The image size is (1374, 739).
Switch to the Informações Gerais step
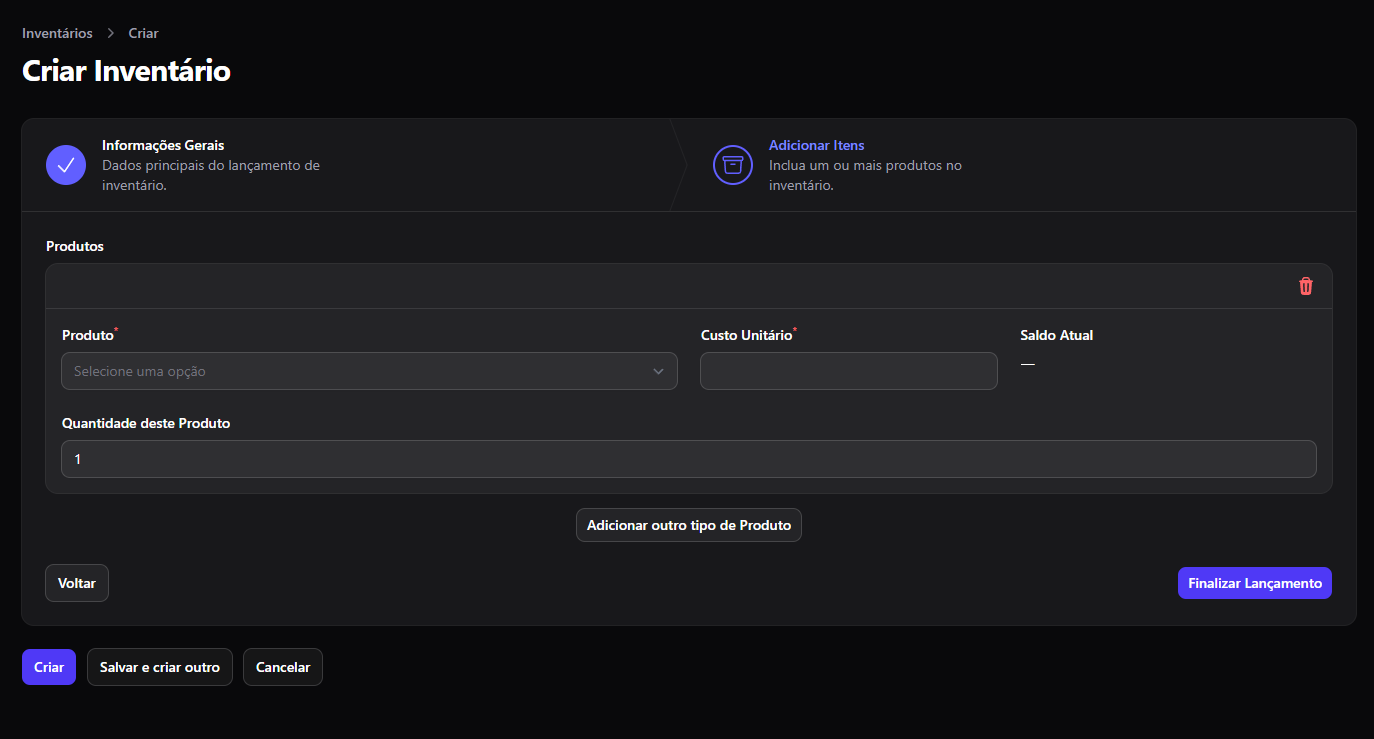(x=163, y=145)
